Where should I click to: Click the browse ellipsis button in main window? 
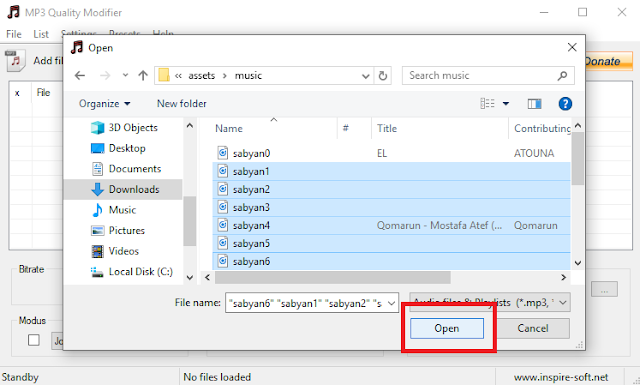604,289
